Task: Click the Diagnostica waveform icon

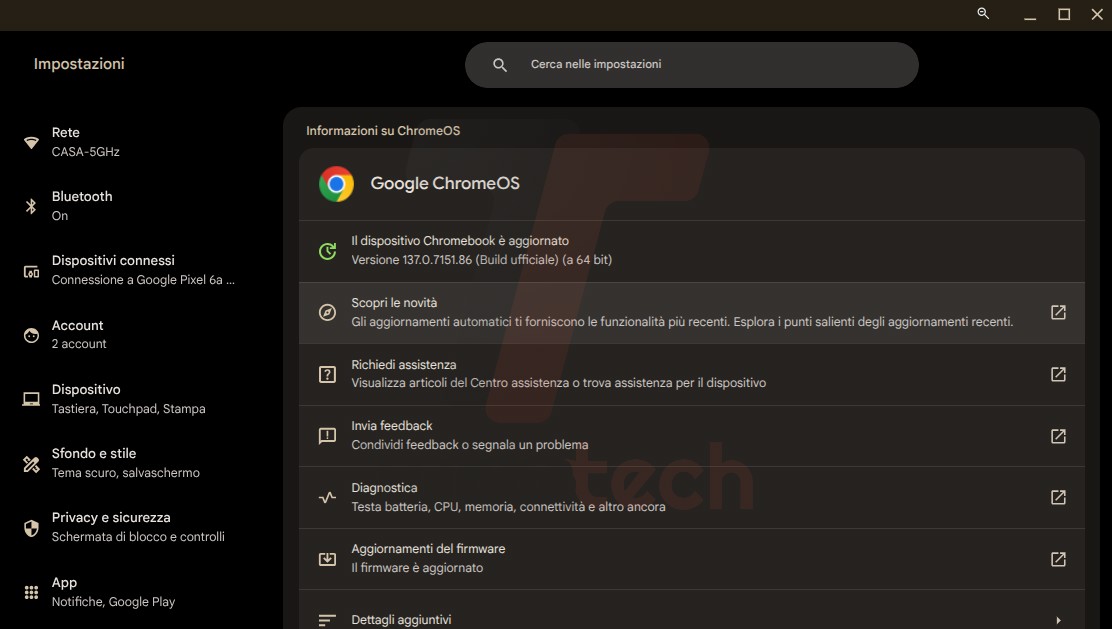Action: click(326, 497)
